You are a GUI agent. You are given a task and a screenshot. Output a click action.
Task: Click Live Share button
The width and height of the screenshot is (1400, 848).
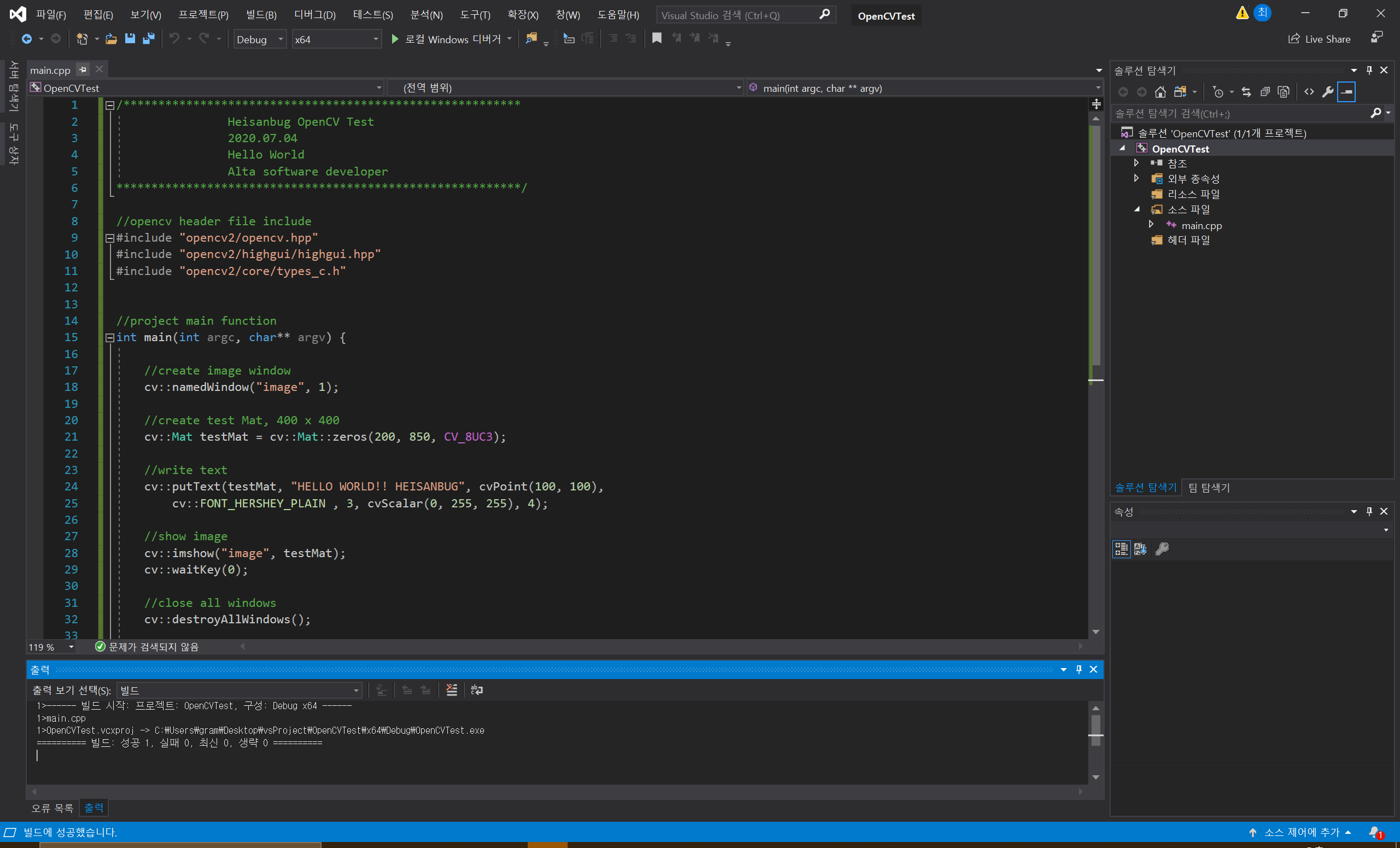[1319, 39]
